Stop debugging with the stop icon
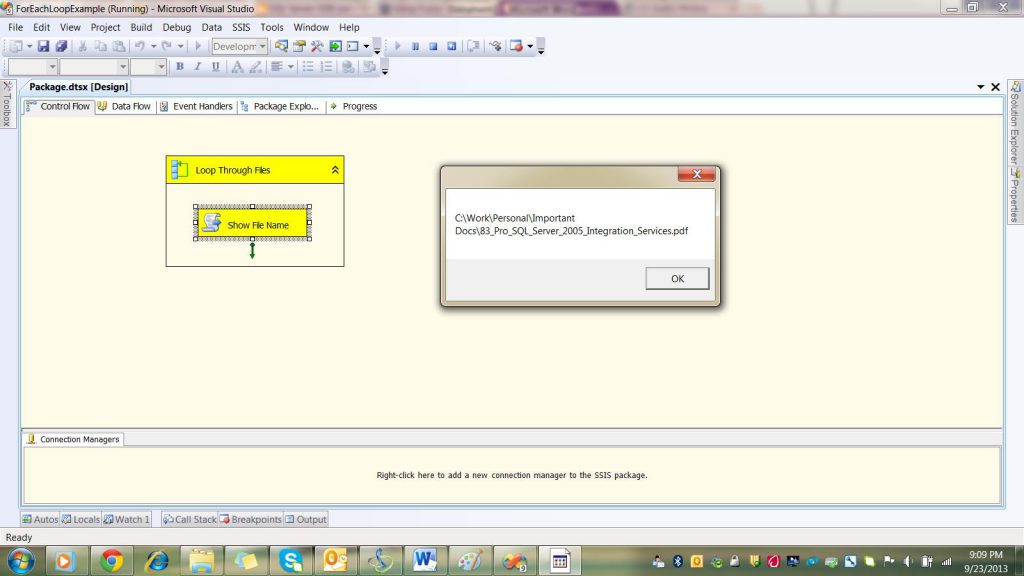The width and height of the screenshot is (1024, 576). 433,46
